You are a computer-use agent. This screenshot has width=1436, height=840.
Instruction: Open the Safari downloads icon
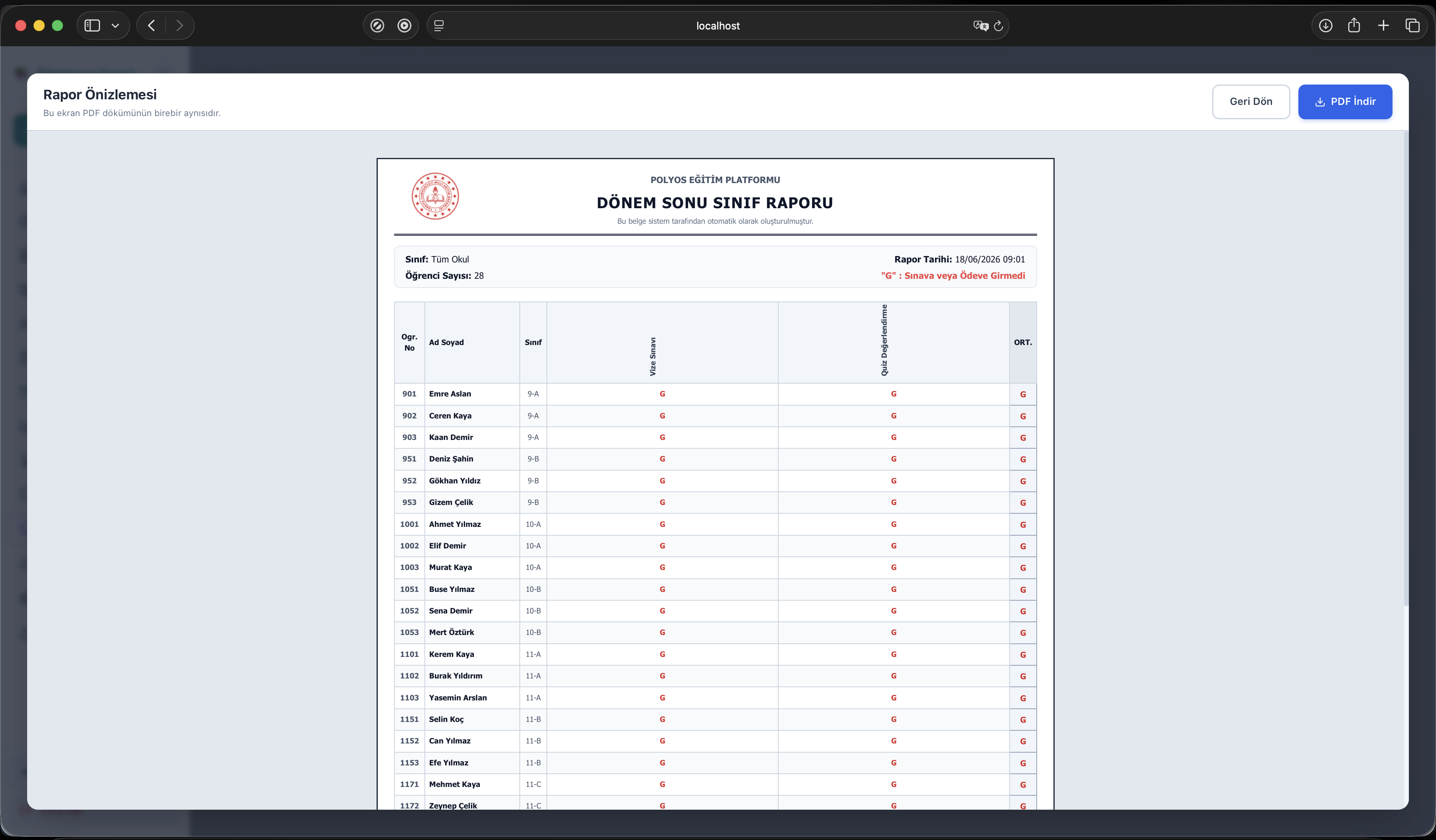1326,26
